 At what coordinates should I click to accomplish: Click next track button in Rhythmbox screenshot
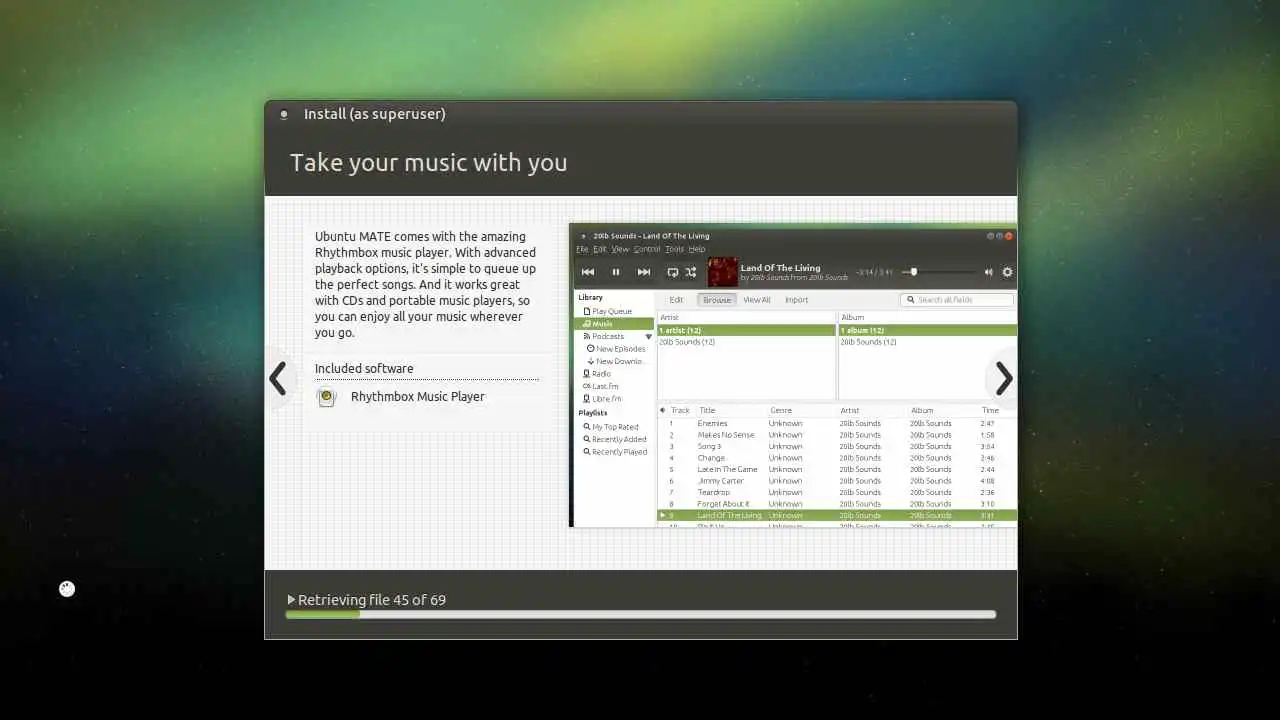(x=644, y=272)
